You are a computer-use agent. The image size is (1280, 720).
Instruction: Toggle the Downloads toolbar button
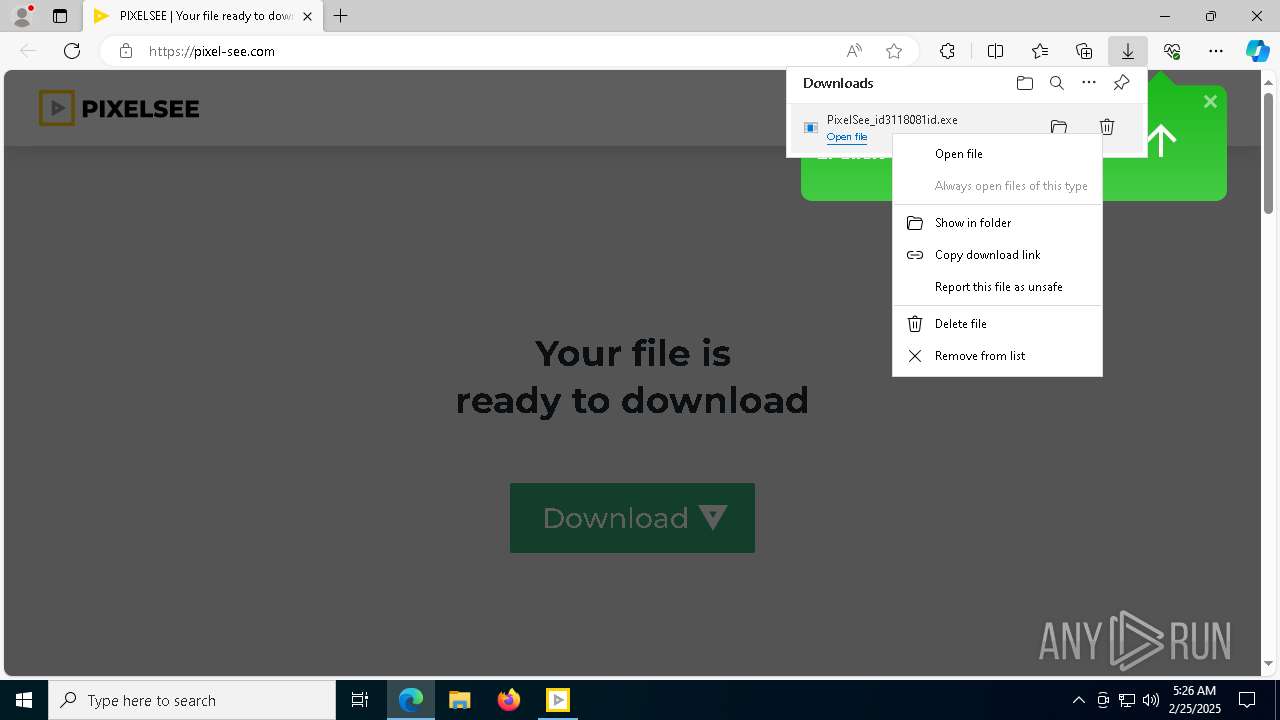click(x=1128, y=51)
